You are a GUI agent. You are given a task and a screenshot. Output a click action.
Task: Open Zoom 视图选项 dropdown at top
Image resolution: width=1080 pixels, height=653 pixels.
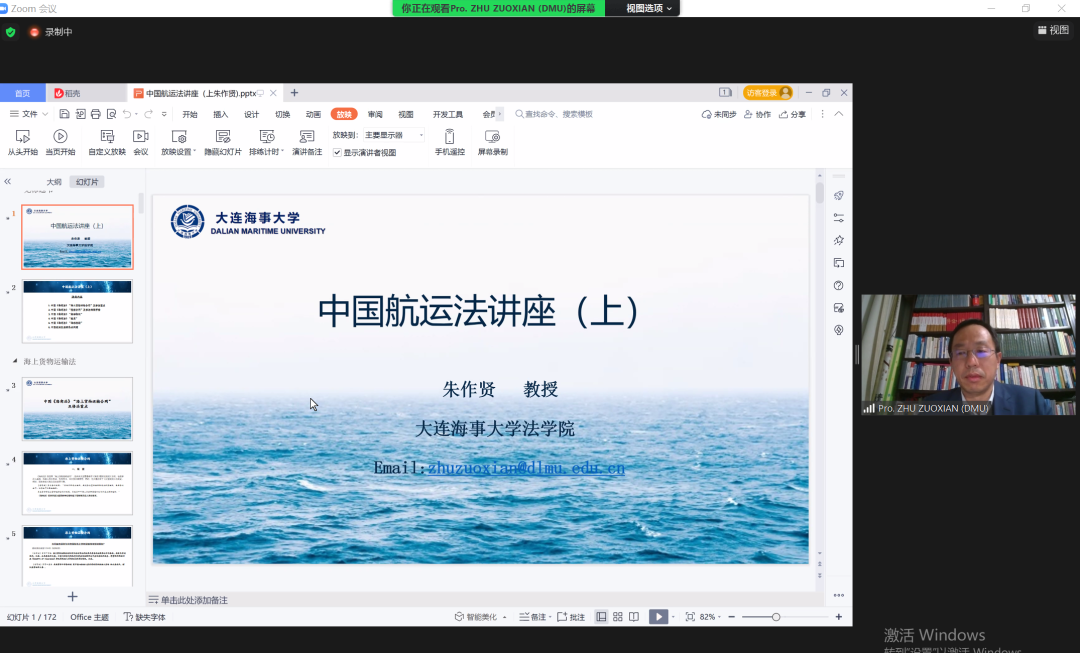pos(649,8)
